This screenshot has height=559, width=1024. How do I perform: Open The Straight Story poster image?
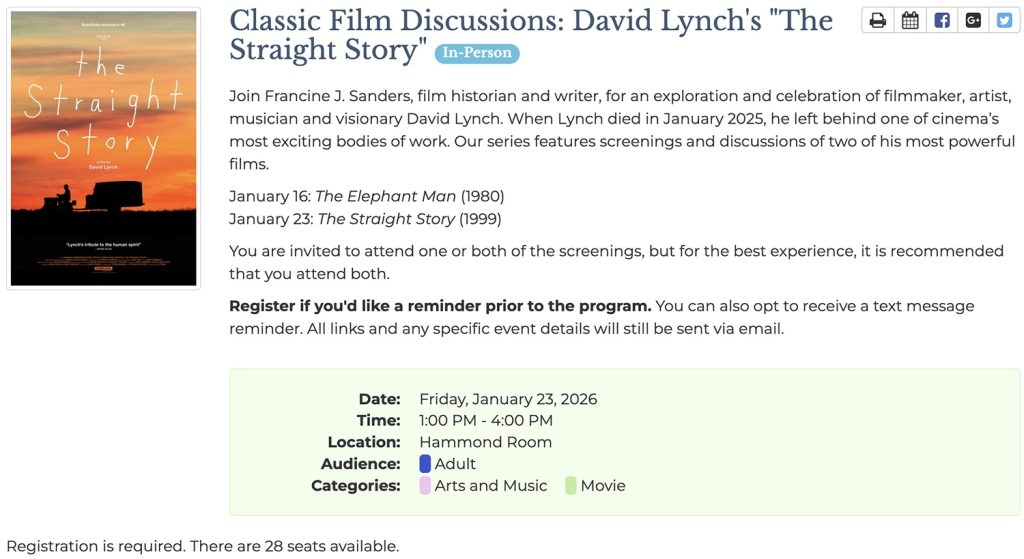tap(104, 148)
